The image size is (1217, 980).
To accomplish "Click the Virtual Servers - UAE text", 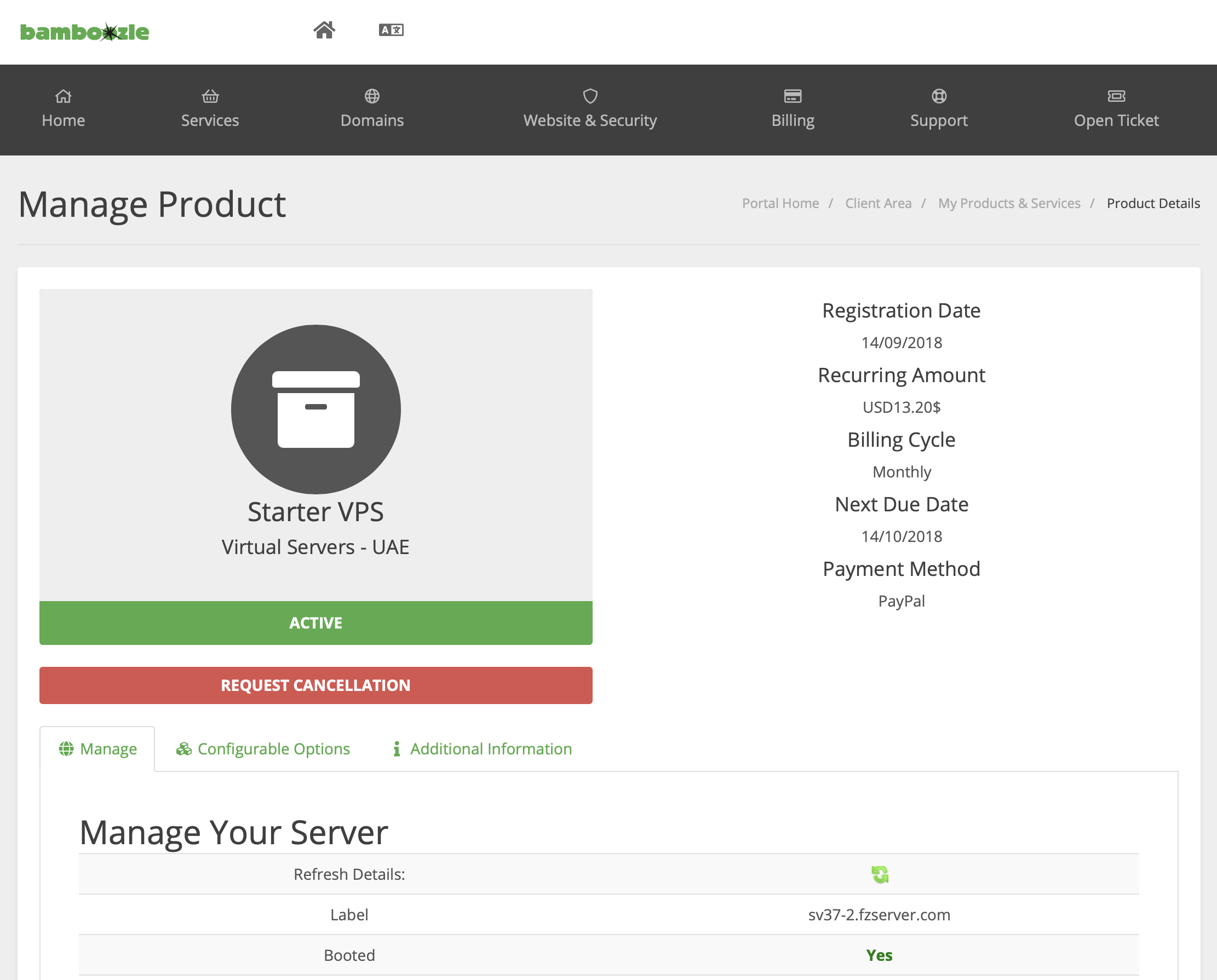I will [315, 547].
